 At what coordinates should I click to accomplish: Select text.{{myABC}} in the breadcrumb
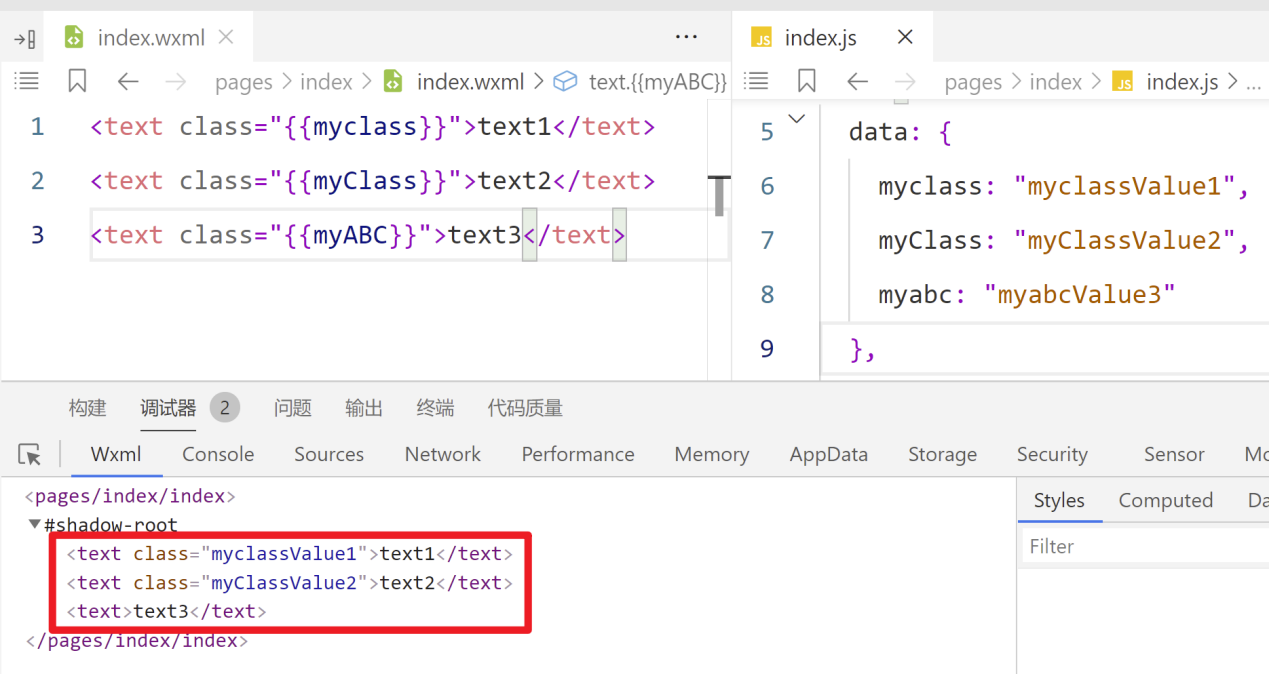coord(657,82)
